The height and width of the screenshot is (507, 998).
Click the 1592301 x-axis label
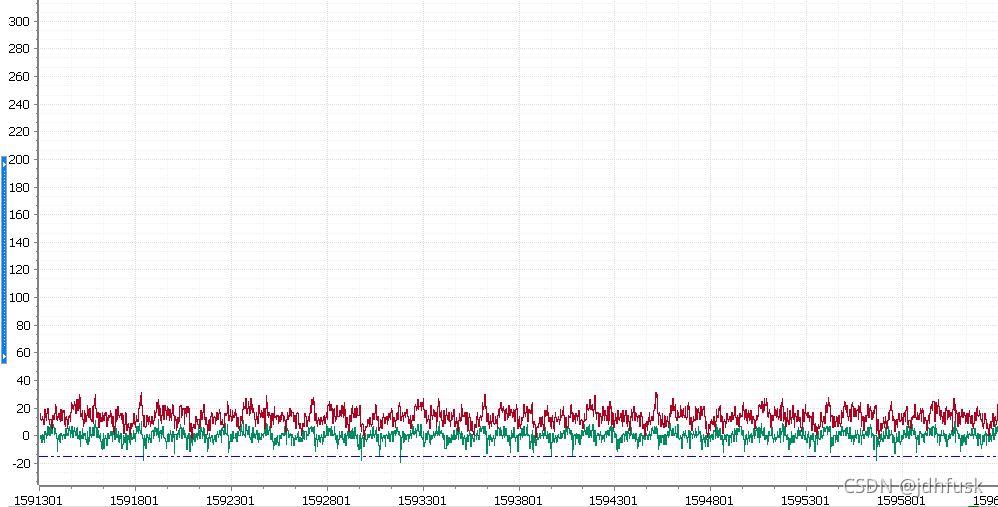point(230,501)
